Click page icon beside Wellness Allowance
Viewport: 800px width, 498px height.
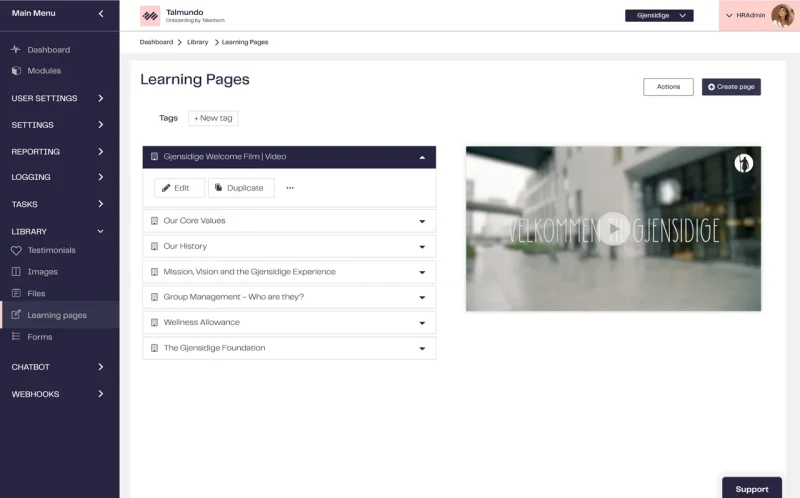click(x=154, y=322)
